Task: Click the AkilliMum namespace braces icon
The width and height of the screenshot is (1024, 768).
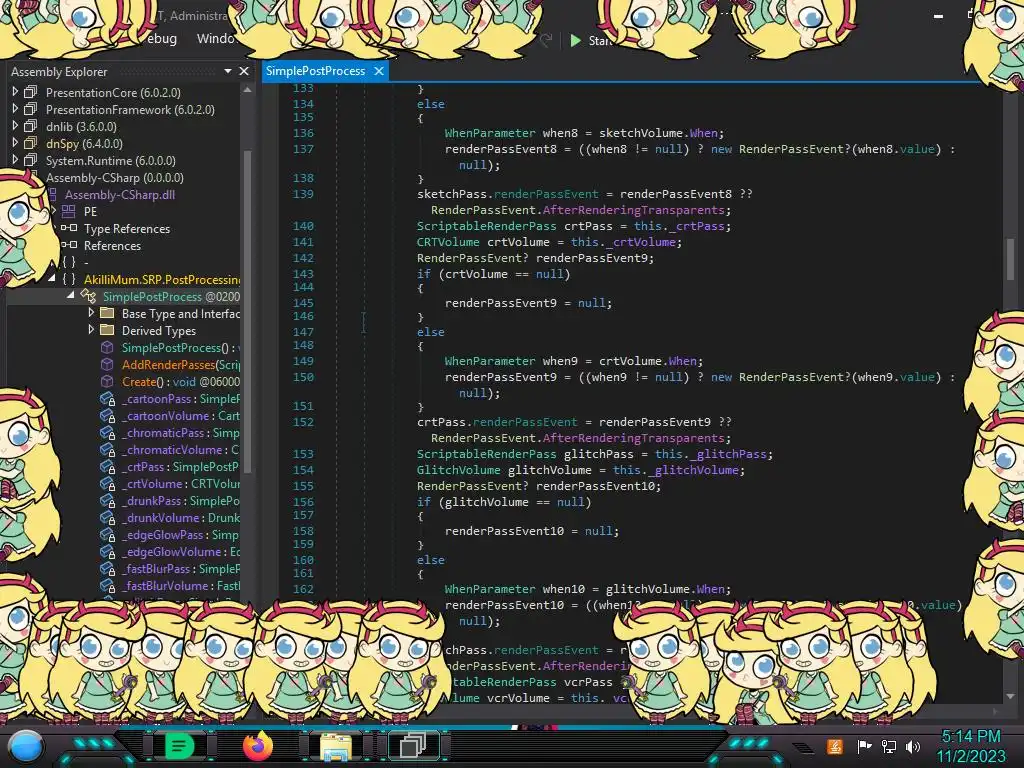Action: click(69, 279)
